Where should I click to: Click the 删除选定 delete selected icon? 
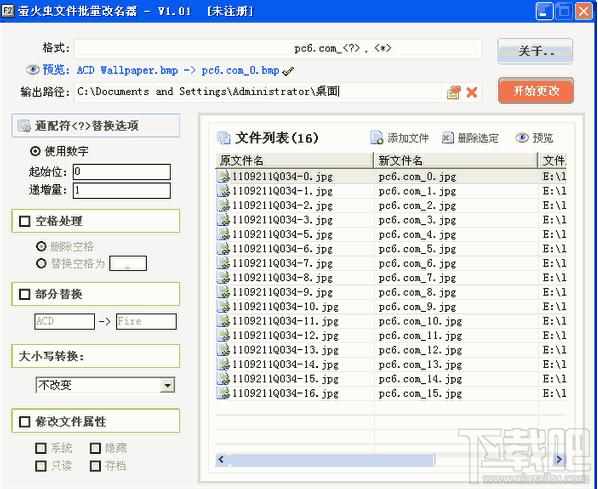447,138
